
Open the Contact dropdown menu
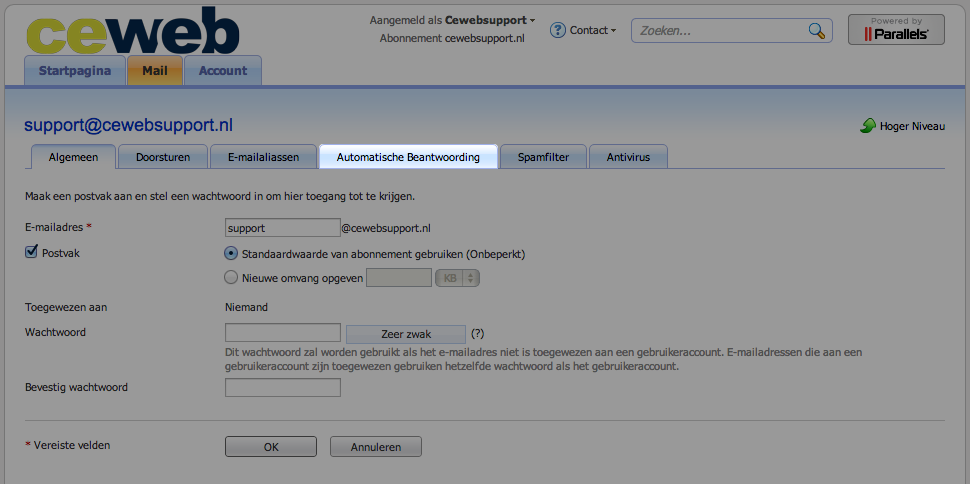pos(592,31)
